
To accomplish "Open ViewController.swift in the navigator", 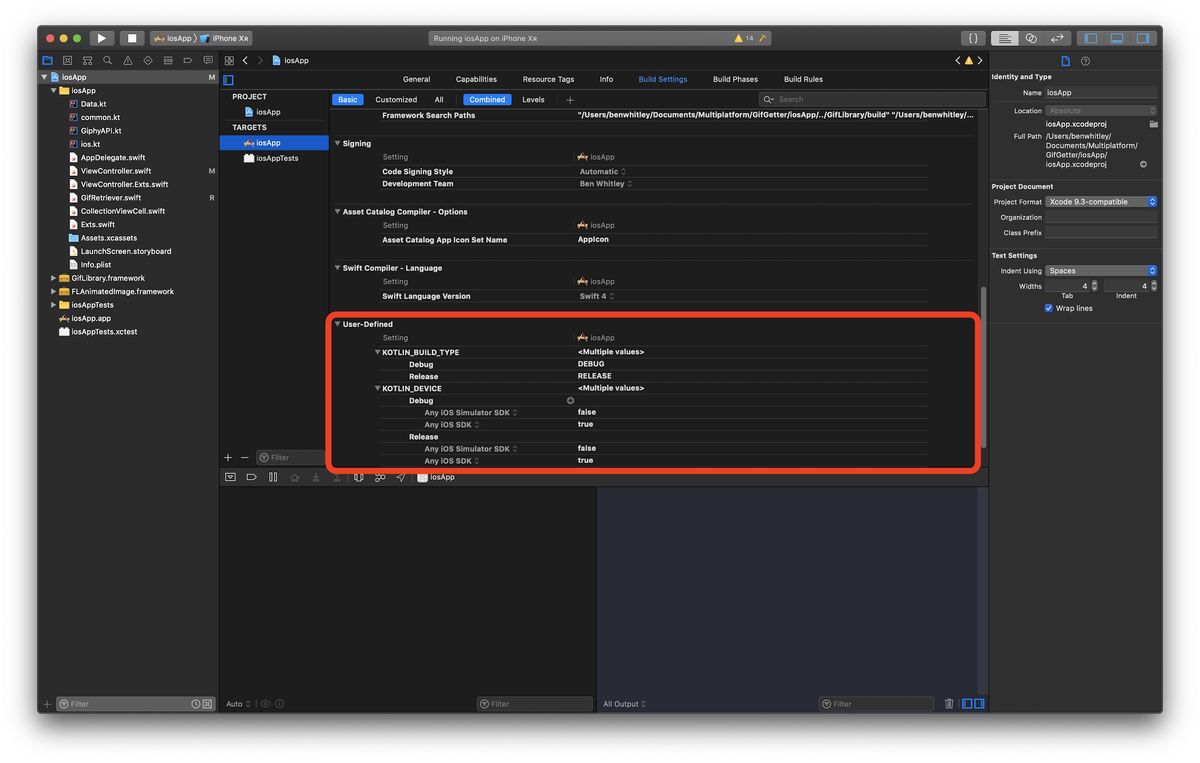I will [x=116, y=171].
